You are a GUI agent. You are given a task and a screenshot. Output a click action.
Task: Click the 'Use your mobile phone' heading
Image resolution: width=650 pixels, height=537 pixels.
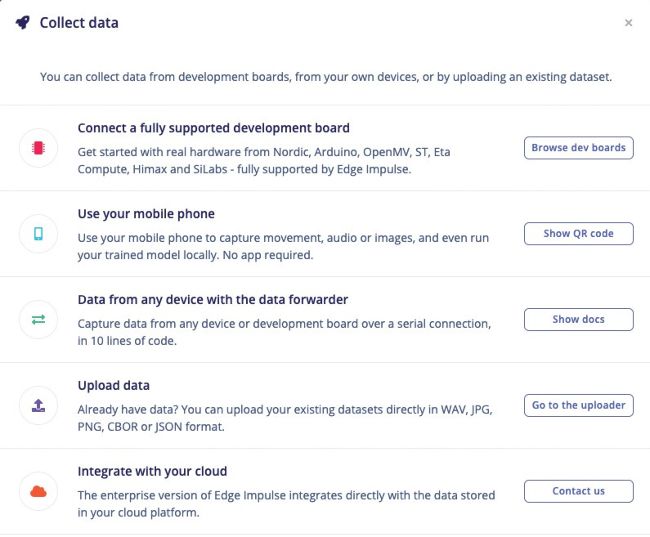tap(146, 214)
